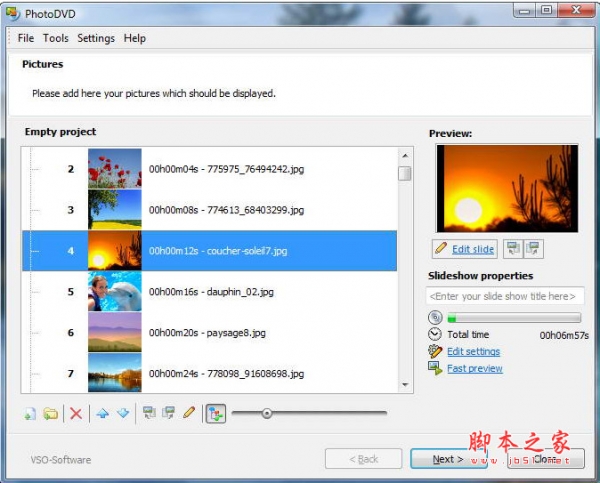Click the rotate right icon under the preview
600x483 pixels.
pos(533,249)
